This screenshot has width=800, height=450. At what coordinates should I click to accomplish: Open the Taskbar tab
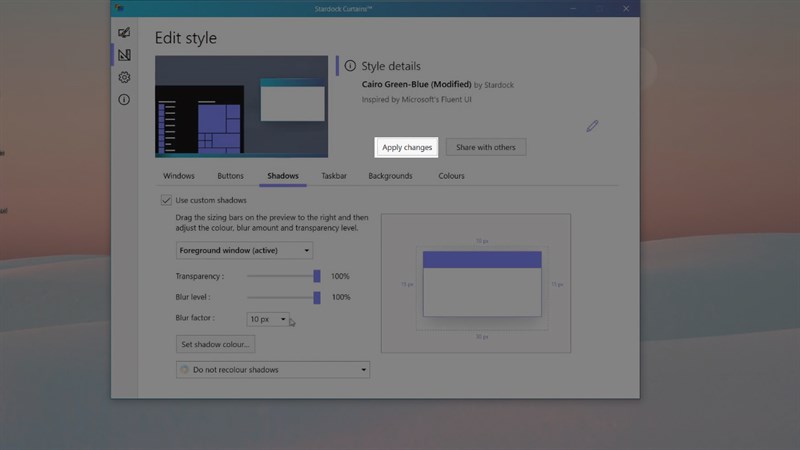(x=334, y=176)
